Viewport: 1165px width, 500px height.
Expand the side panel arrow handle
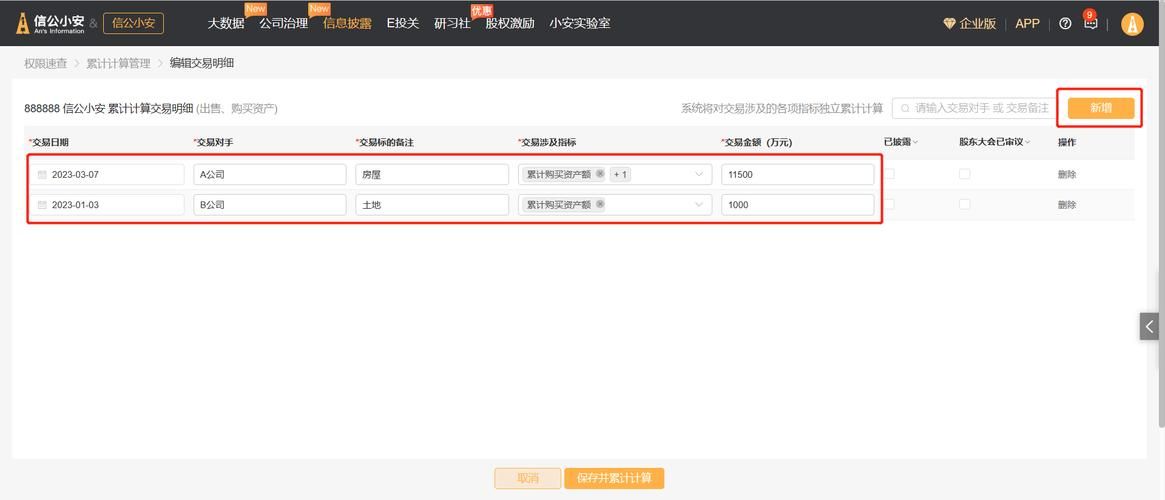pyautogui.click(x=1149, y=326)
